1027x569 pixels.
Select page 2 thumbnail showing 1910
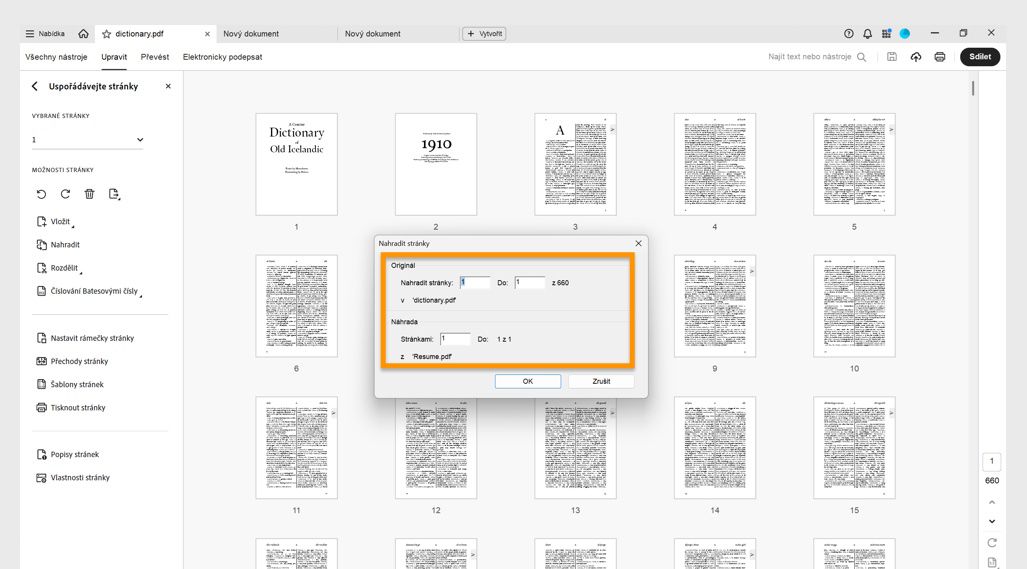point(436,164)
